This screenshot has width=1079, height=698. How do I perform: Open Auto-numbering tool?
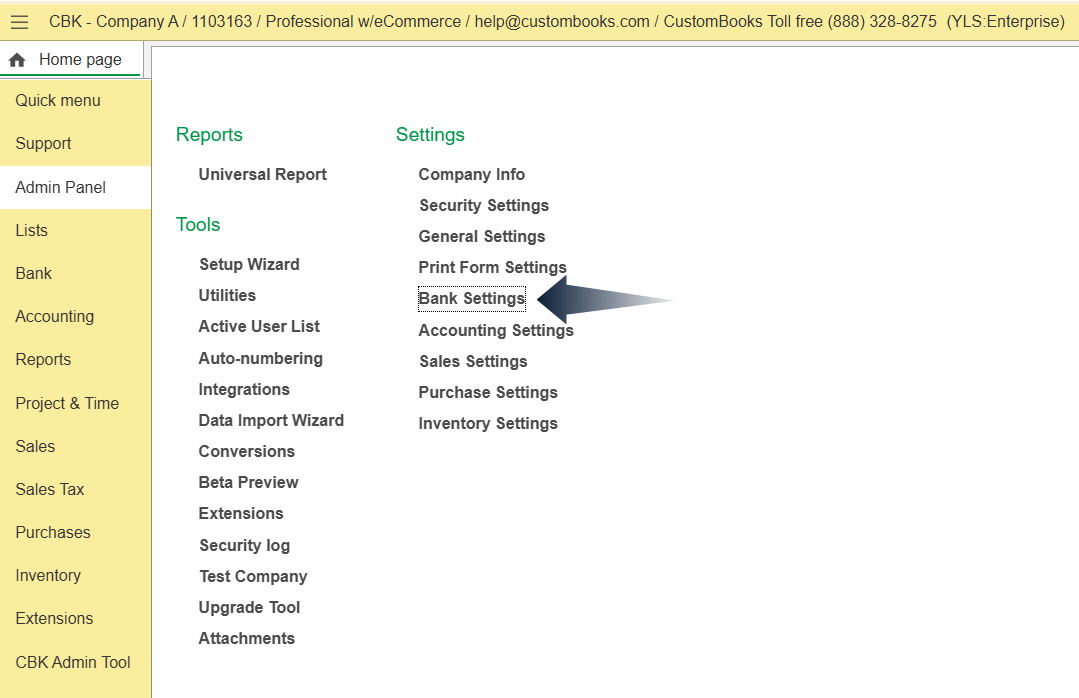(x=260, y=358)
